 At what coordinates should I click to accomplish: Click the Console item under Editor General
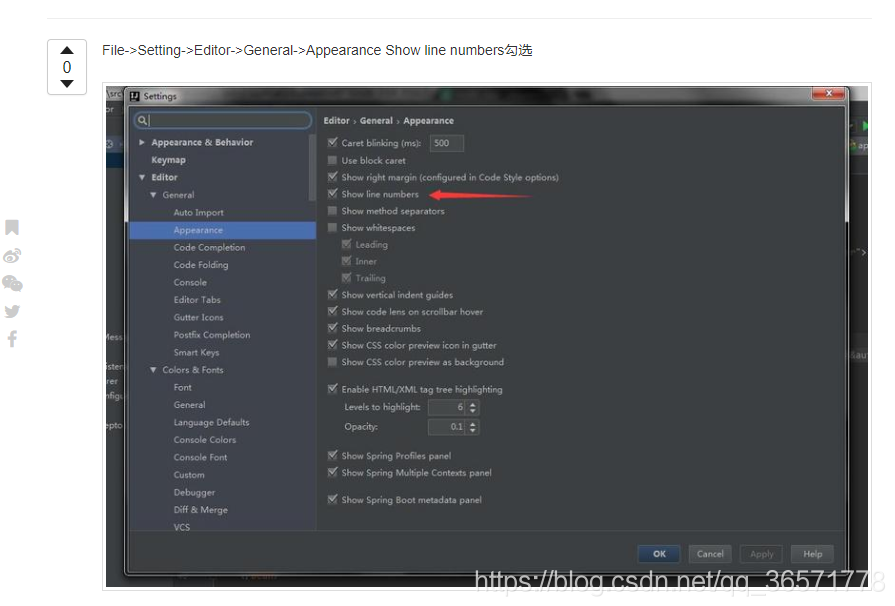(190, 282)
